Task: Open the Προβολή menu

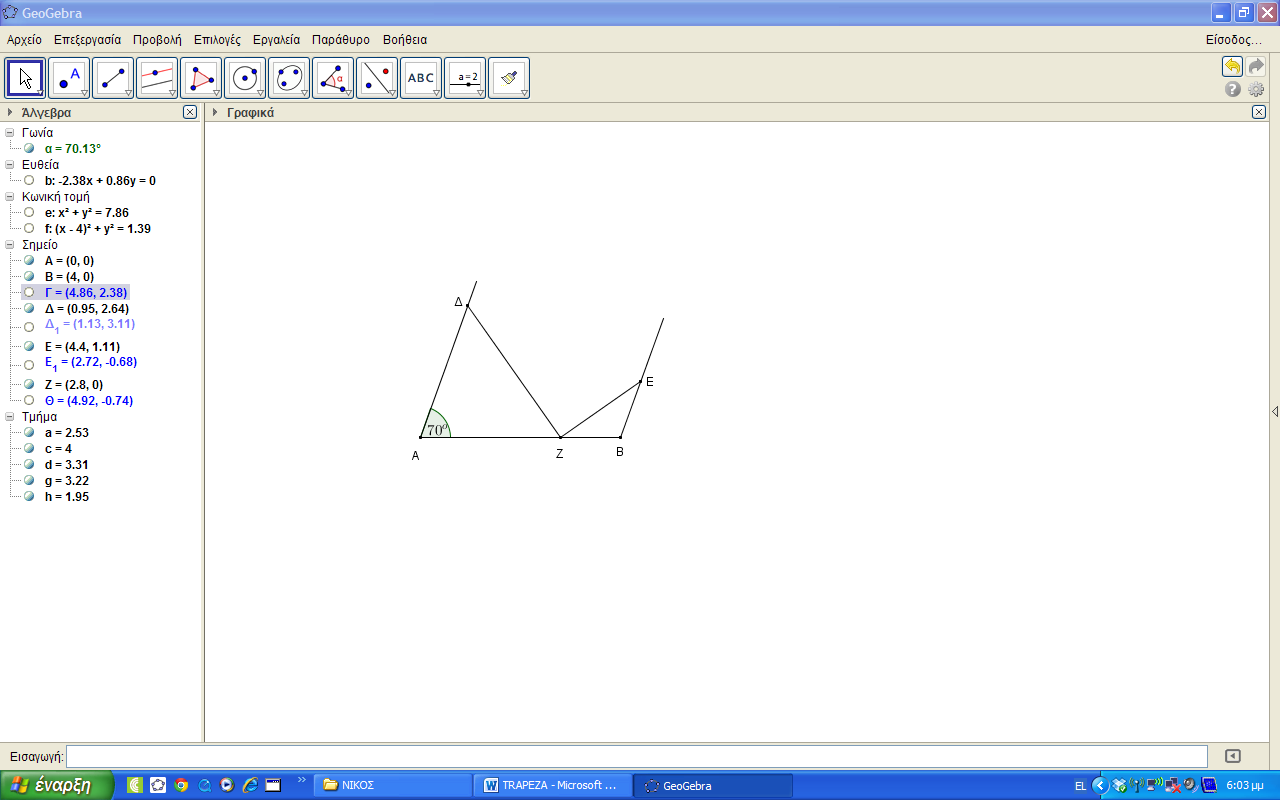Action: click(157, 40)
